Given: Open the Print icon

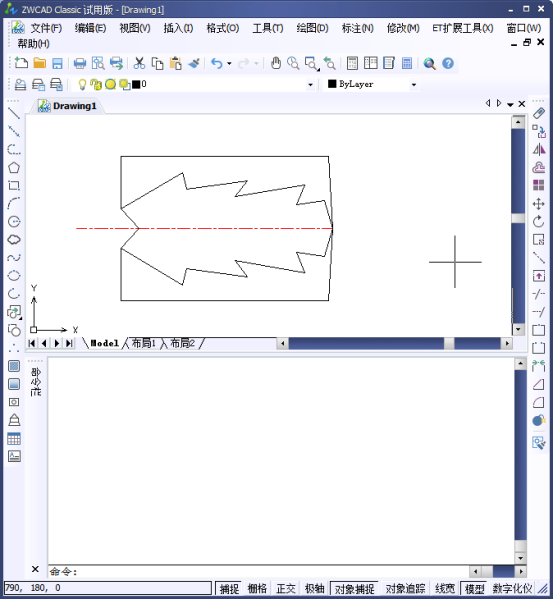Looking at the screenshot, I should [80, 63].
